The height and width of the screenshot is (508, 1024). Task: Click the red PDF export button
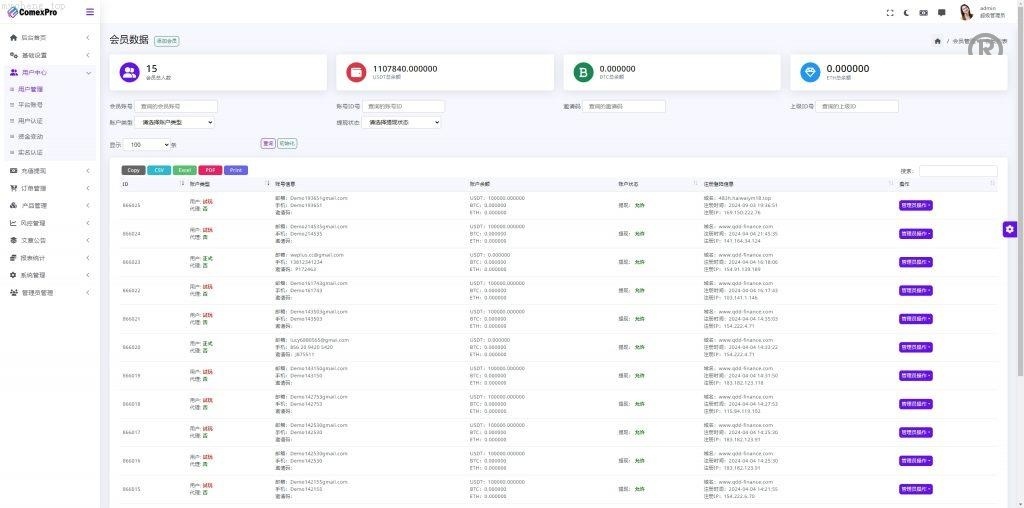pos(210,170)
